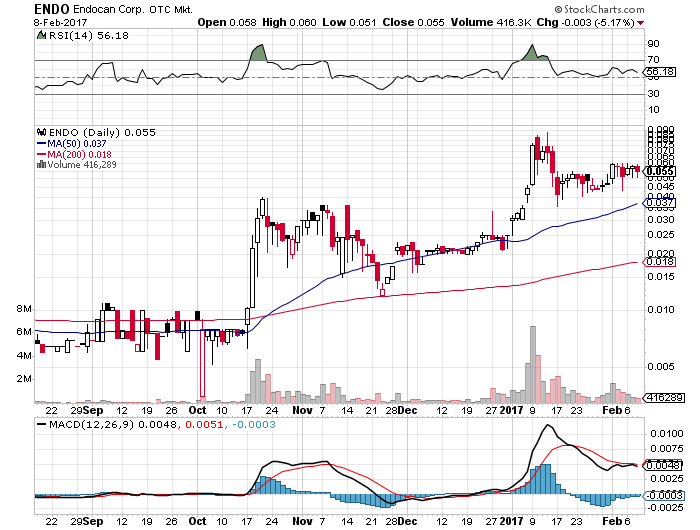
Task: Click the Low 0.051 value
Action: (349, 22)
